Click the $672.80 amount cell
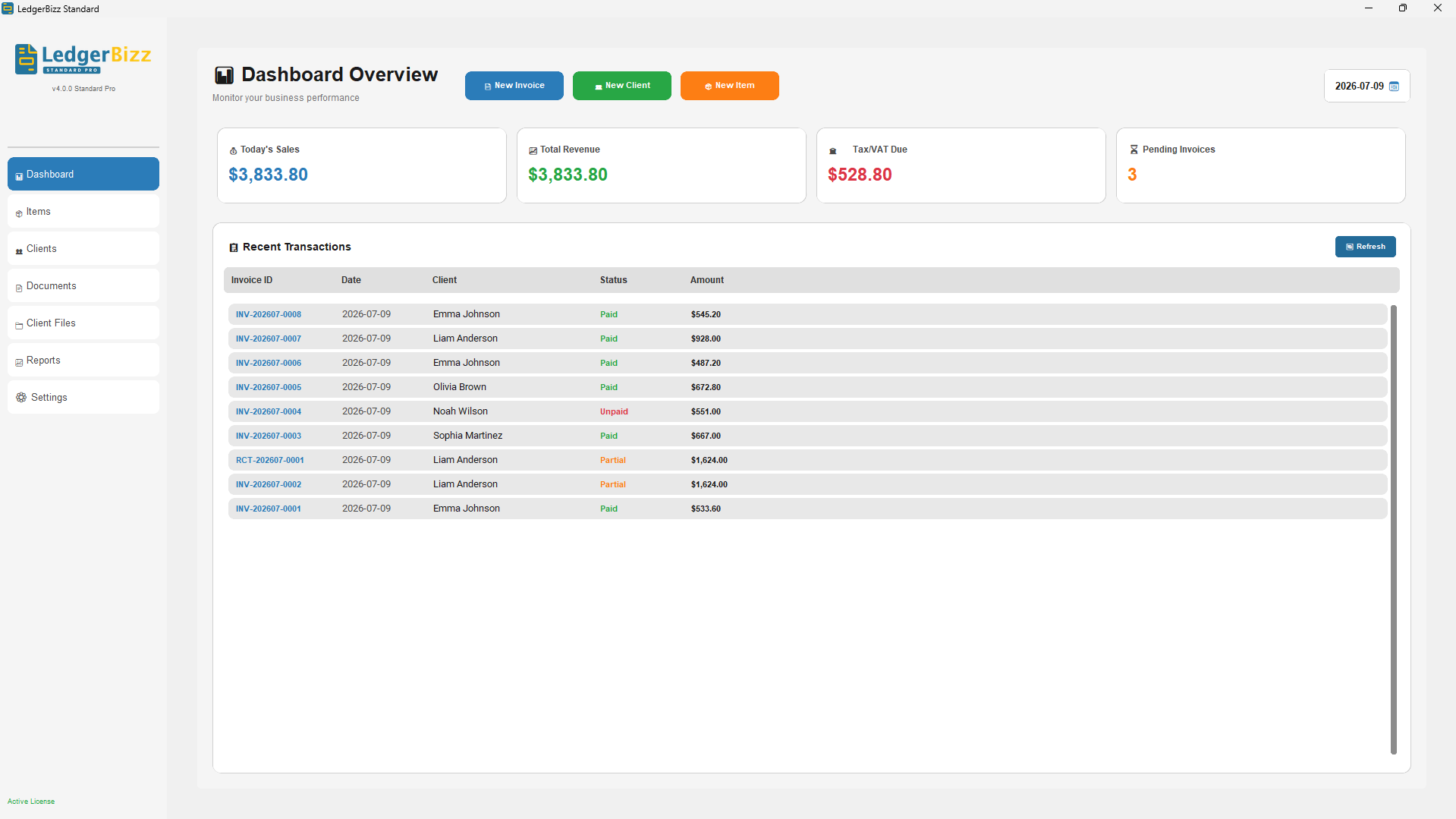This screenshot has width=1456, height=819. pyautogui.click(x=706, y=387)
